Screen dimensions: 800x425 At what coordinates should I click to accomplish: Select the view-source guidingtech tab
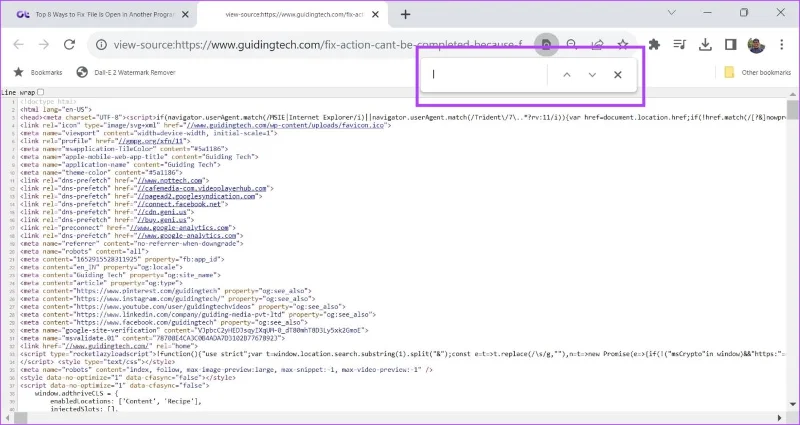pos(293,15)
